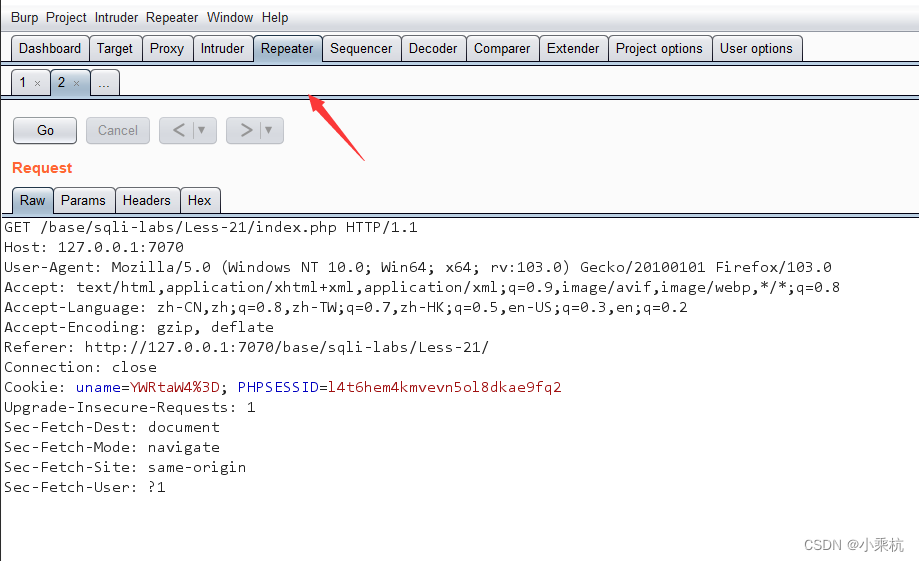This screenshot has height=561, width=919.
Task: Click the Host: 127.0.0.1:7070 line
Action: [94, 247]
